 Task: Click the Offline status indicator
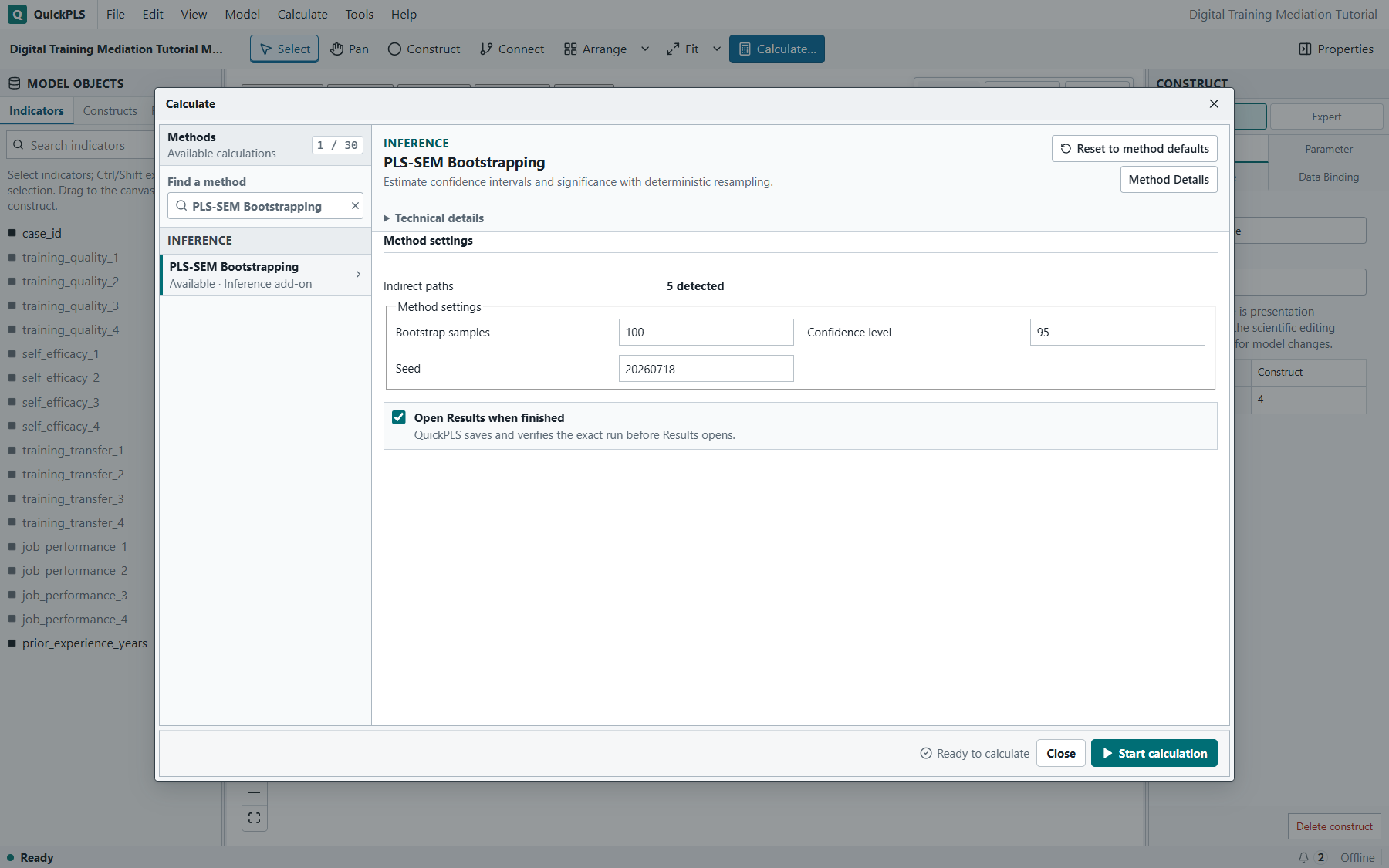pos(1357,857)
